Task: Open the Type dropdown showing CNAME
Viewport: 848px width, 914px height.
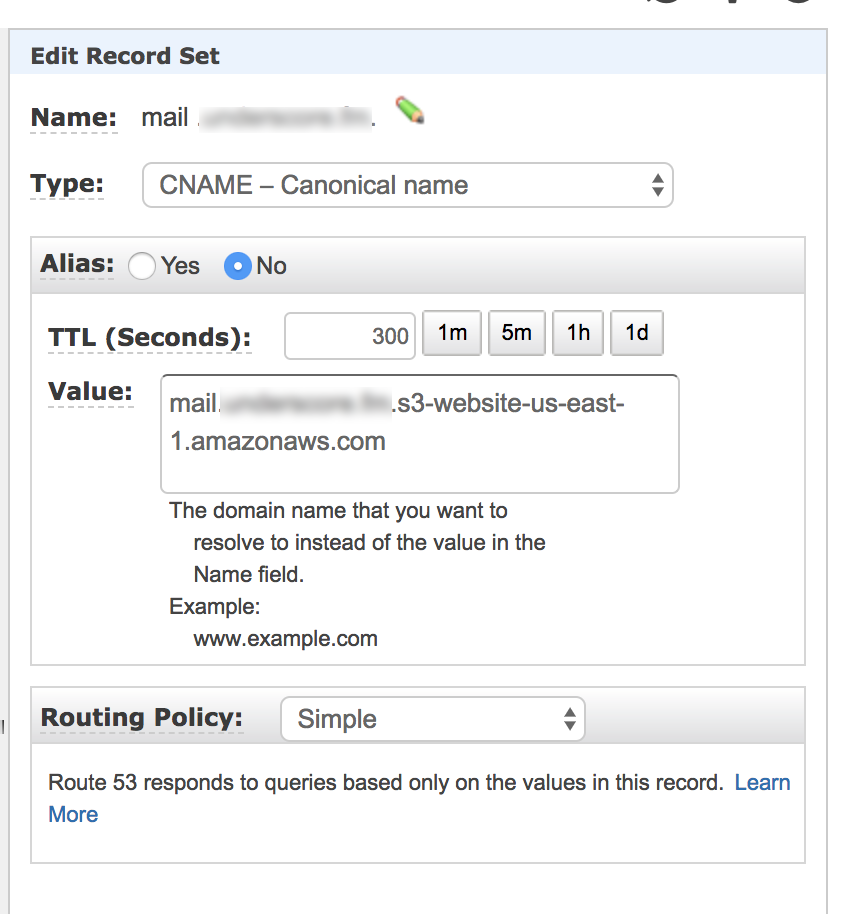Action: click(407, 185)
